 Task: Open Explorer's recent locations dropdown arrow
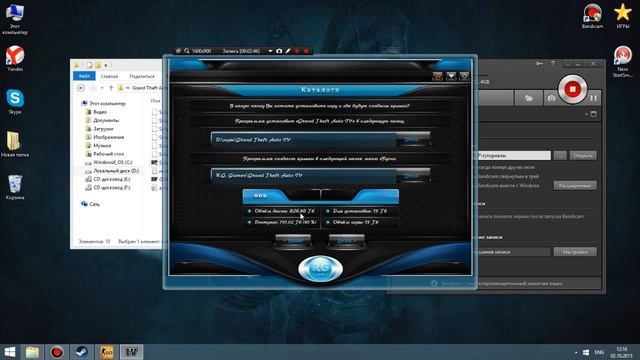click(102, 88)
